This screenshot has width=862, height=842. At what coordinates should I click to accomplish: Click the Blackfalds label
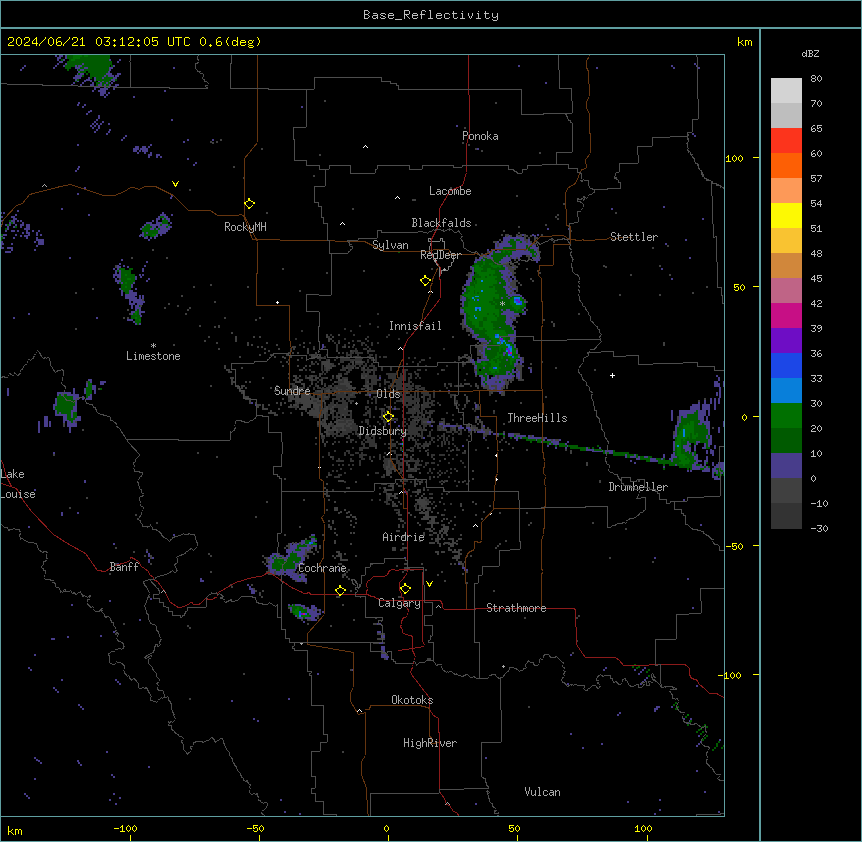(441, 223)
